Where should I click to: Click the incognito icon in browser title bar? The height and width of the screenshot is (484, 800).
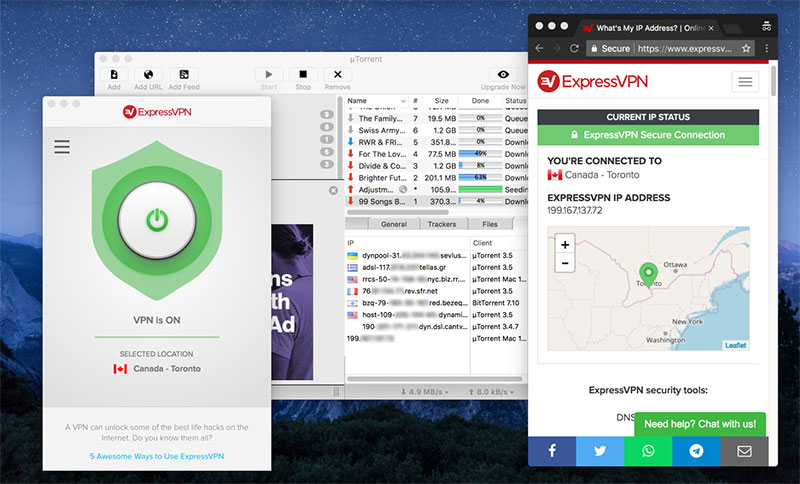coord(766,26)
